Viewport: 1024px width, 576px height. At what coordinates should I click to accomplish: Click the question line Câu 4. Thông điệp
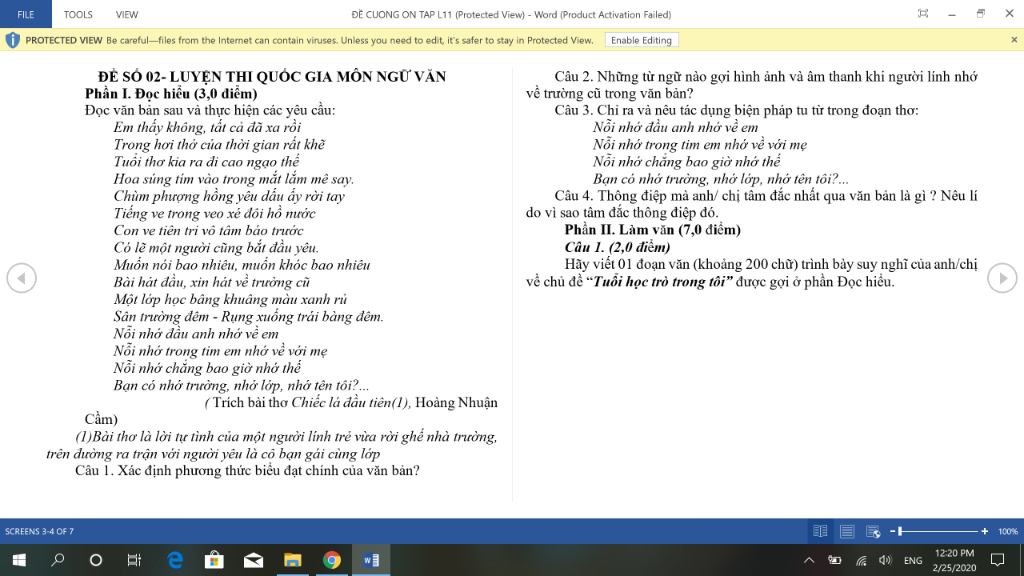coord(751,204)
